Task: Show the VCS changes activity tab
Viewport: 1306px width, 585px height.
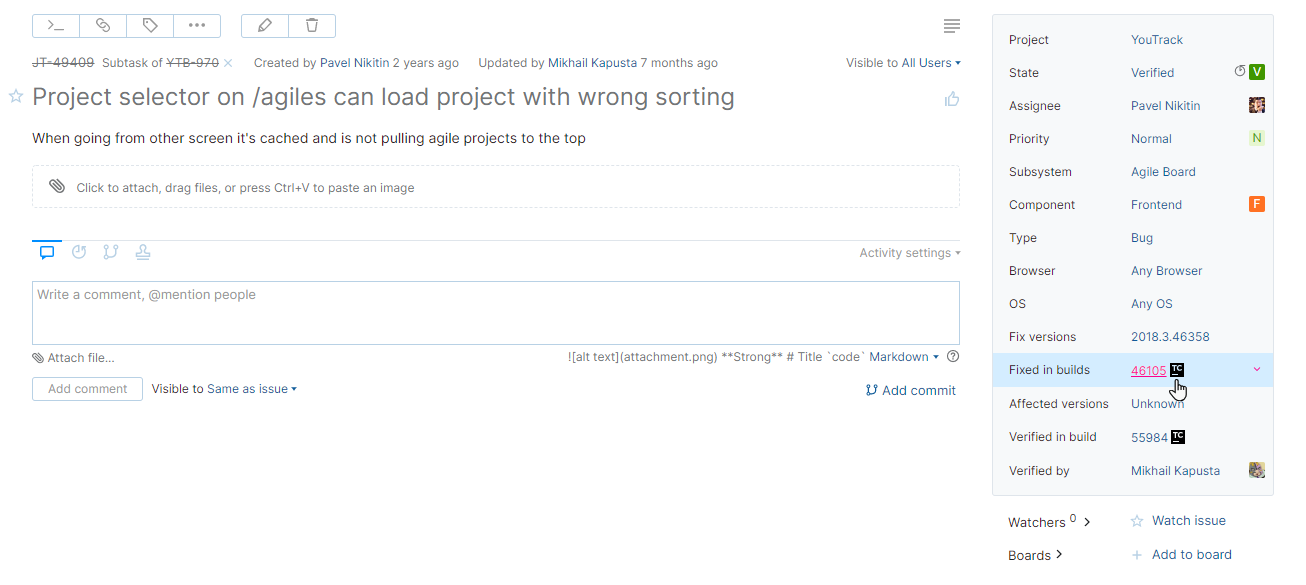Action: (111, 253)
